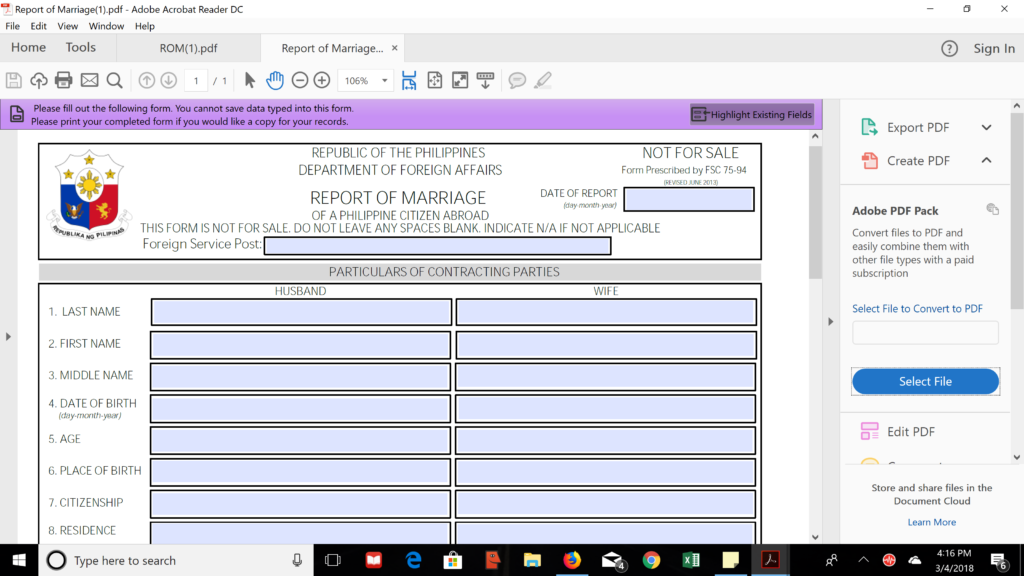
Task: Close the Report of Marriage tab
Action: pyautogui.click(x=394, y=48)
